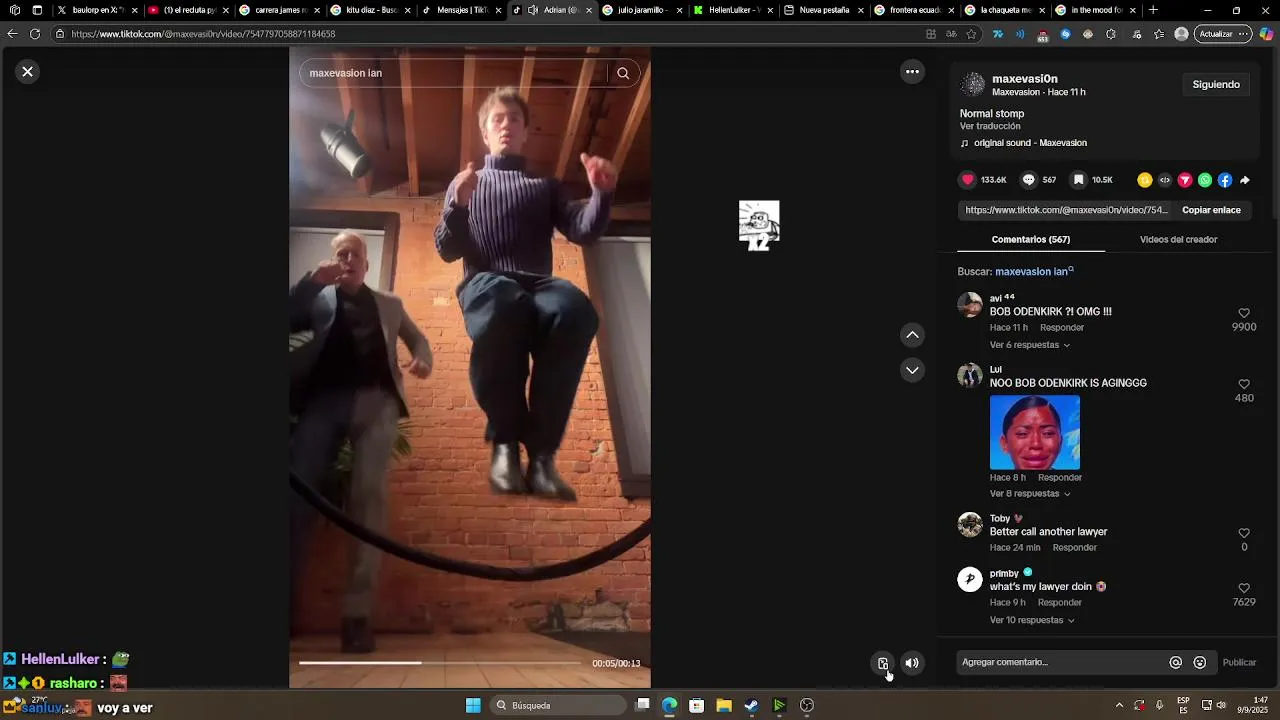Click Copiar enlace button

point(1211,210)
